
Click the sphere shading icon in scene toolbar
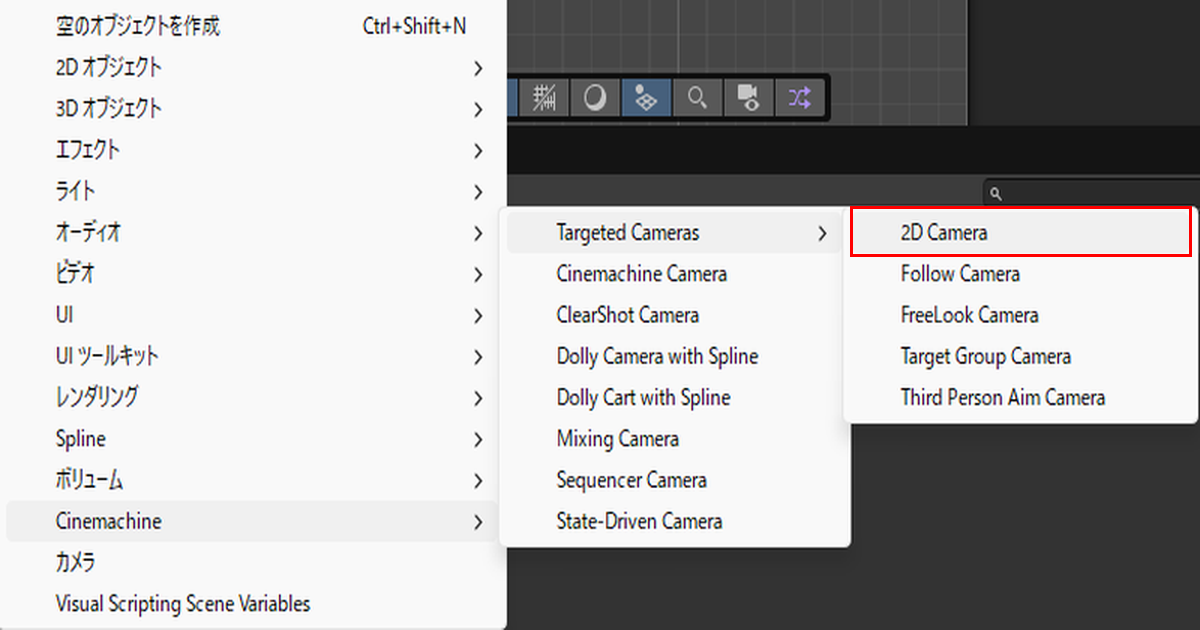(595, 98)
